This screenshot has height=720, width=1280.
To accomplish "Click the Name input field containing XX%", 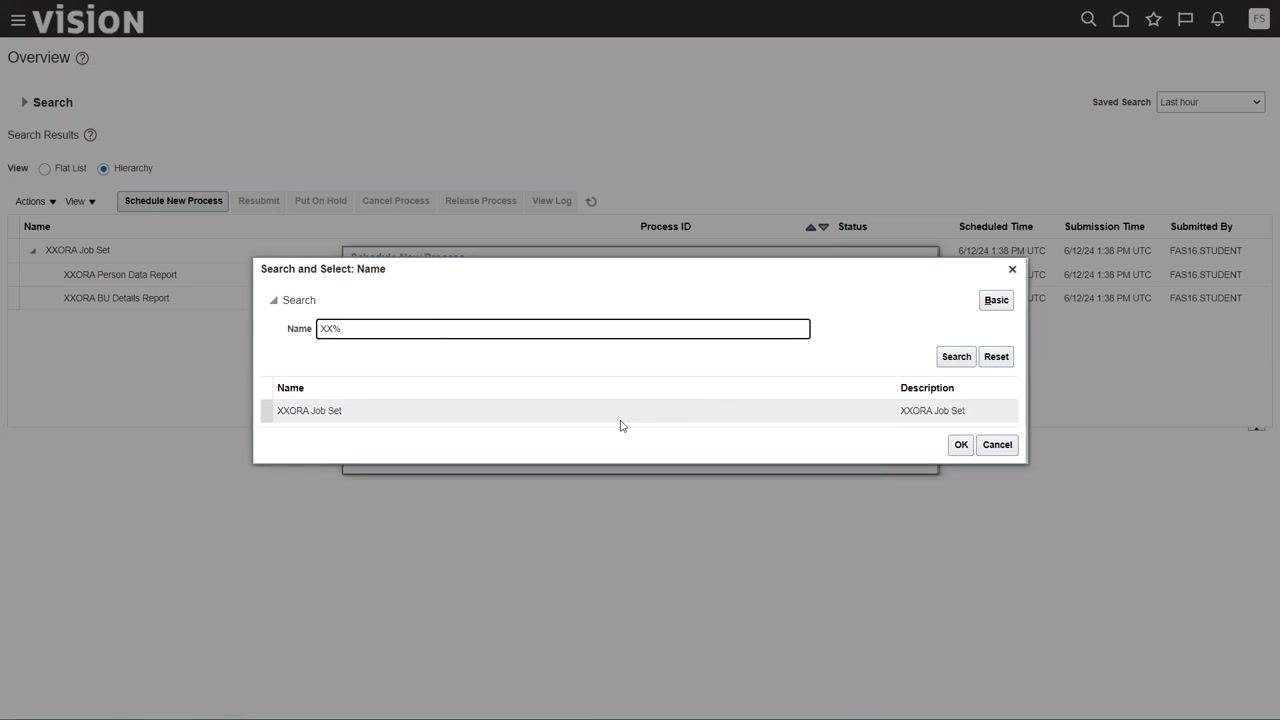I will (x=563, y=329).
